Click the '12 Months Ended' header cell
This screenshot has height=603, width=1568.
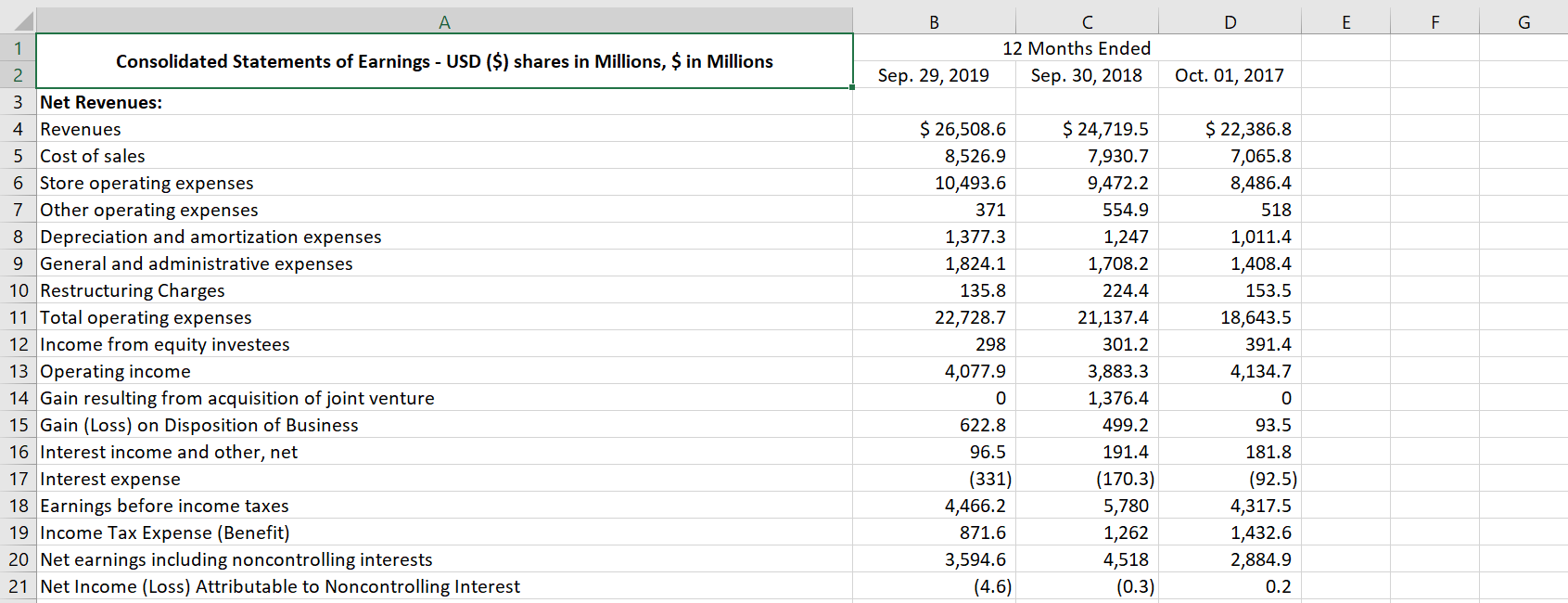tap(1077, 48)
